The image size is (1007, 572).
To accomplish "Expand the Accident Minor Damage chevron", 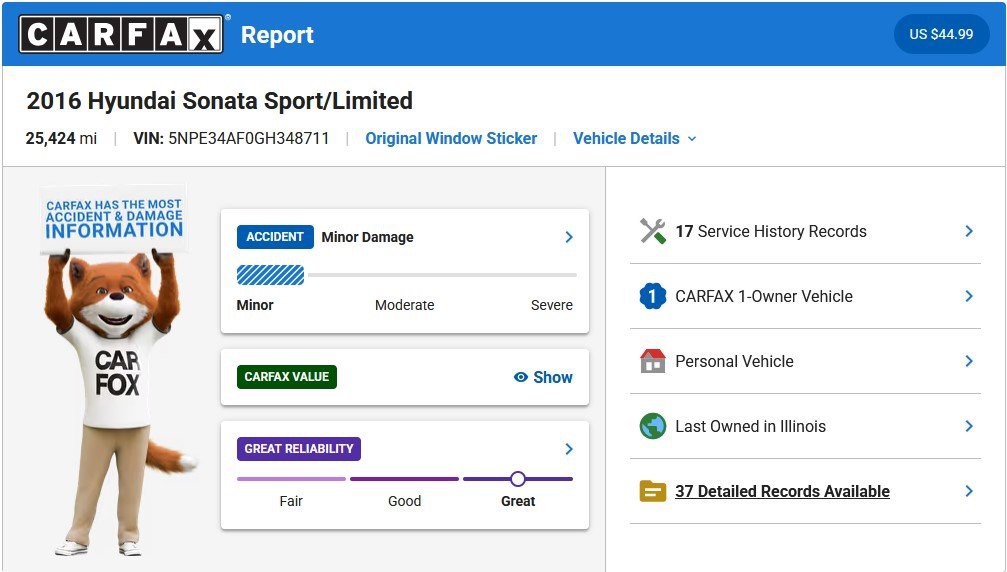I will click(569, 237).
